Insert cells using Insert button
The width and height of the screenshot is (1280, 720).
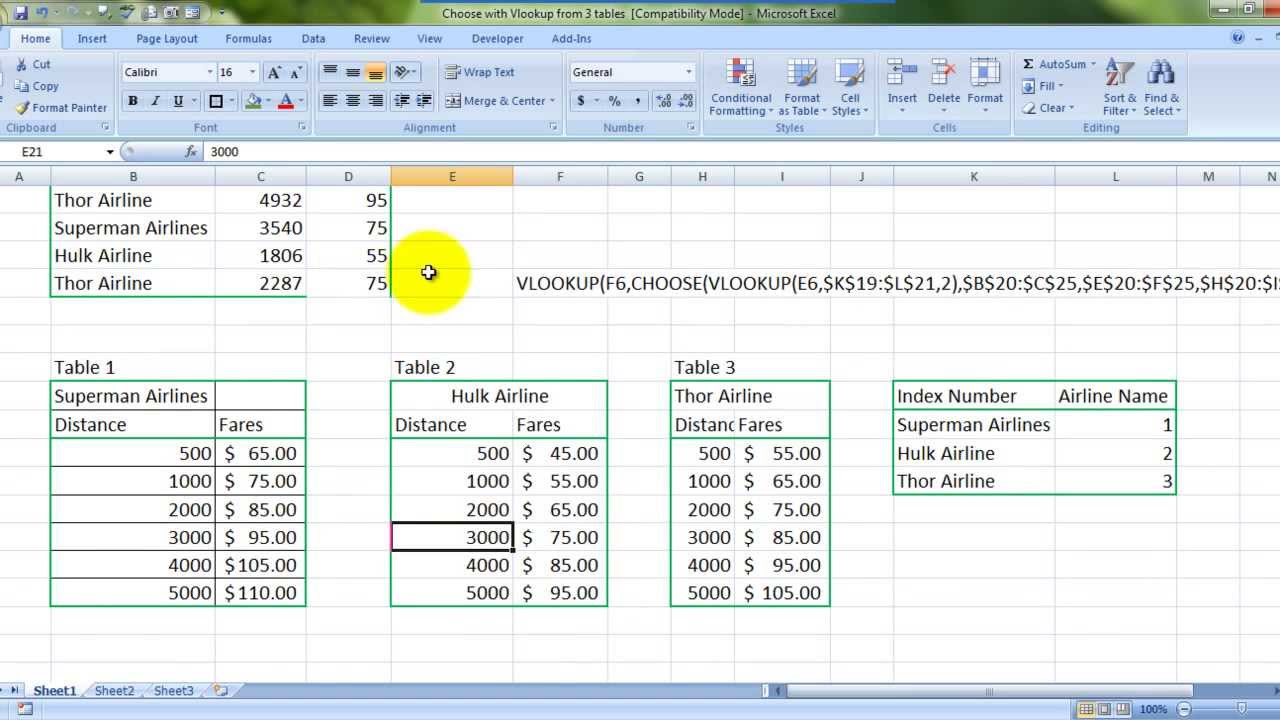[x=902, y=86]
